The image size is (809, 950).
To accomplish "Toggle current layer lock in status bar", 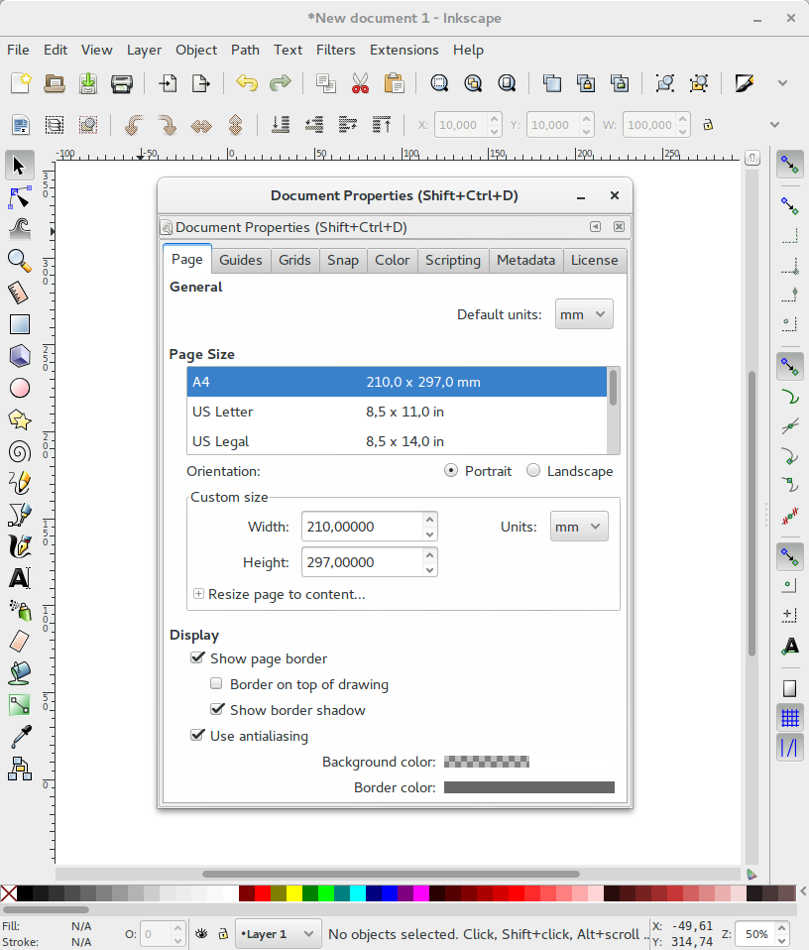I will tap(223, 934).
